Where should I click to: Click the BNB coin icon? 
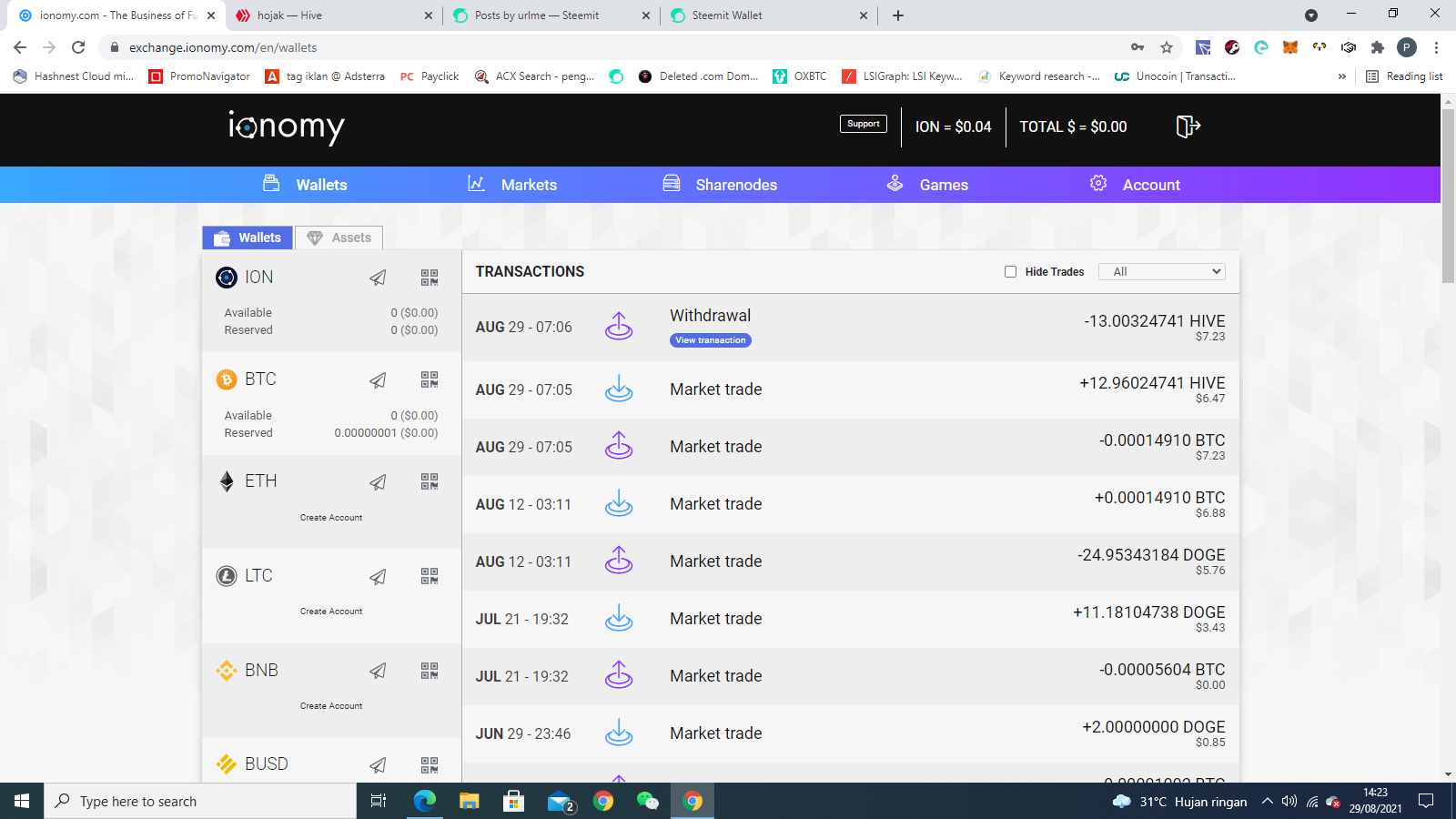pyautogui.click(x=227, y=671)
